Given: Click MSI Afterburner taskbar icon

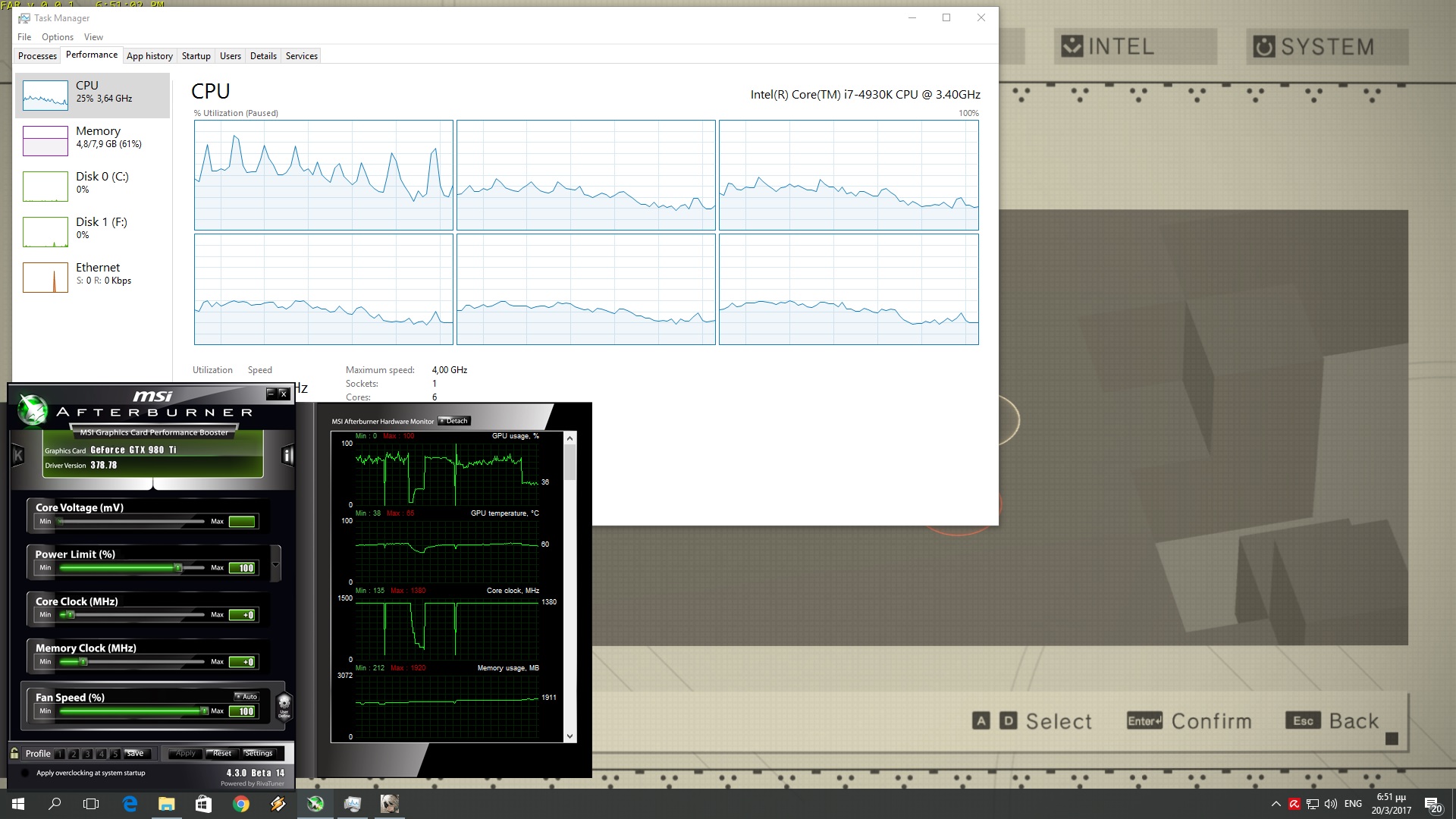Looking at the screenshot, I should tap(315, 804).
